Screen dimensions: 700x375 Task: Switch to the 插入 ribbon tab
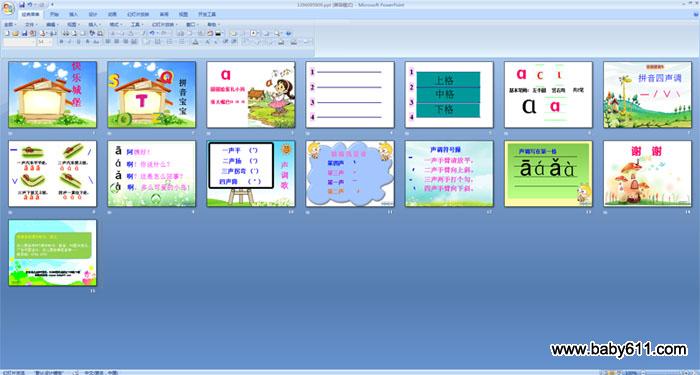click(74, 14)
